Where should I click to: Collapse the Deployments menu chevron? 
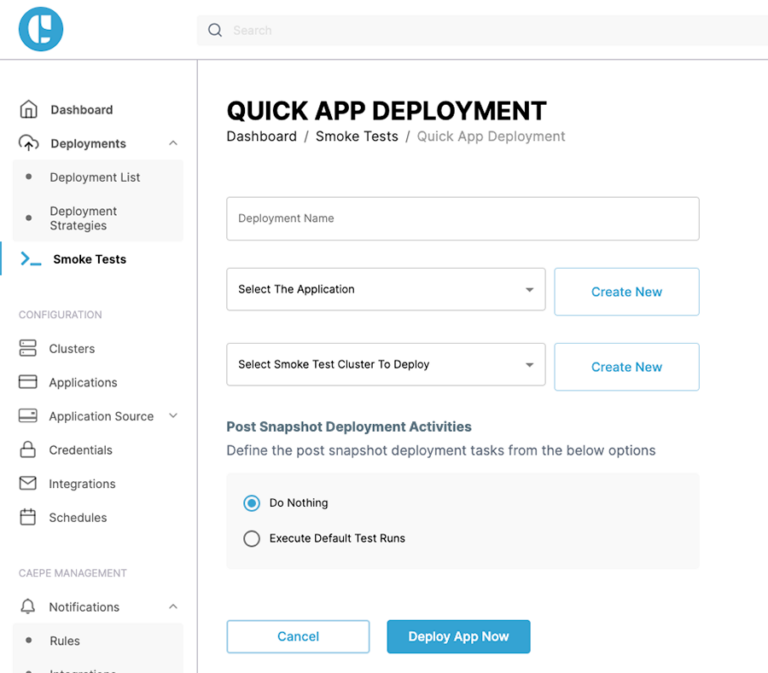[173, 143]
